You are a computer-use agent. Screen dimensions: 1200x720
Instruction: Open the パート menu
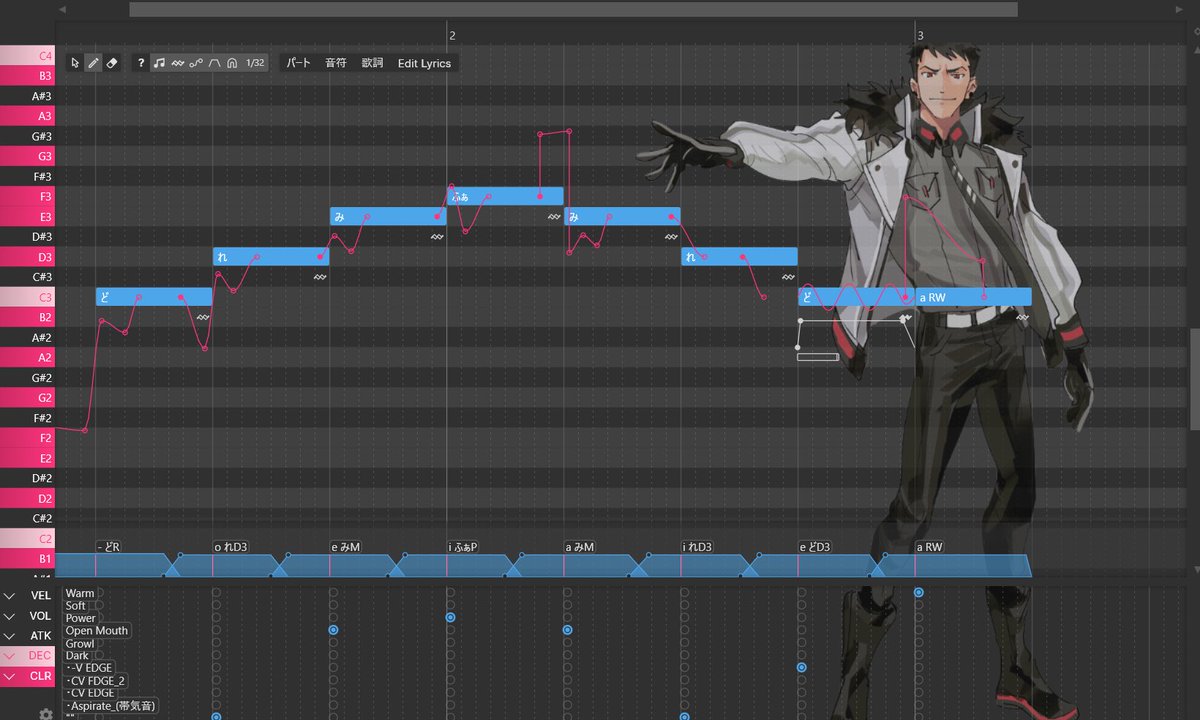click(x=298, y=63)
